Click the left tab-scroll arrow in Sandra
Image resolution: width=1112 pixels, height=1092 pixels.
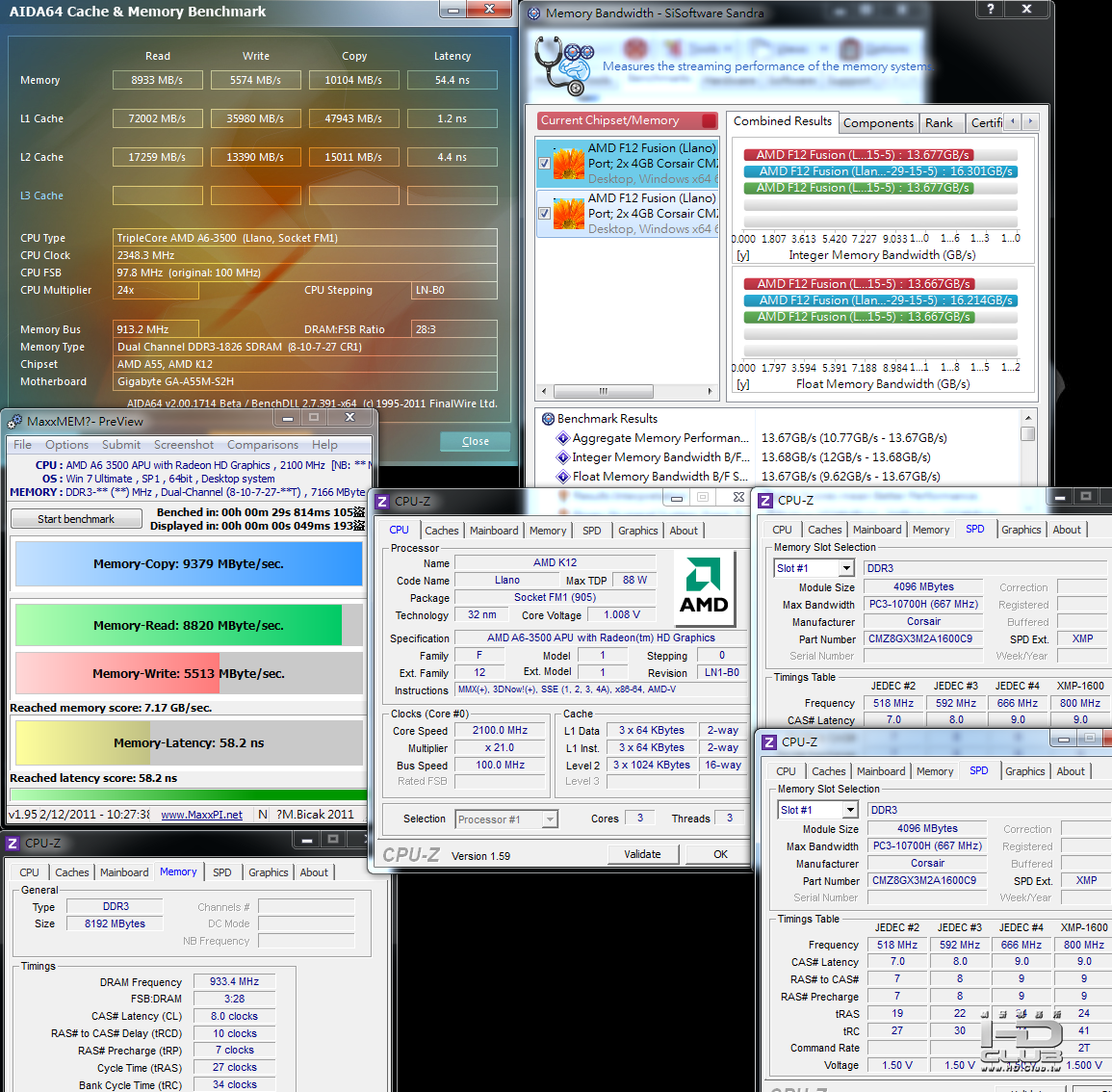click(1013, 121)
